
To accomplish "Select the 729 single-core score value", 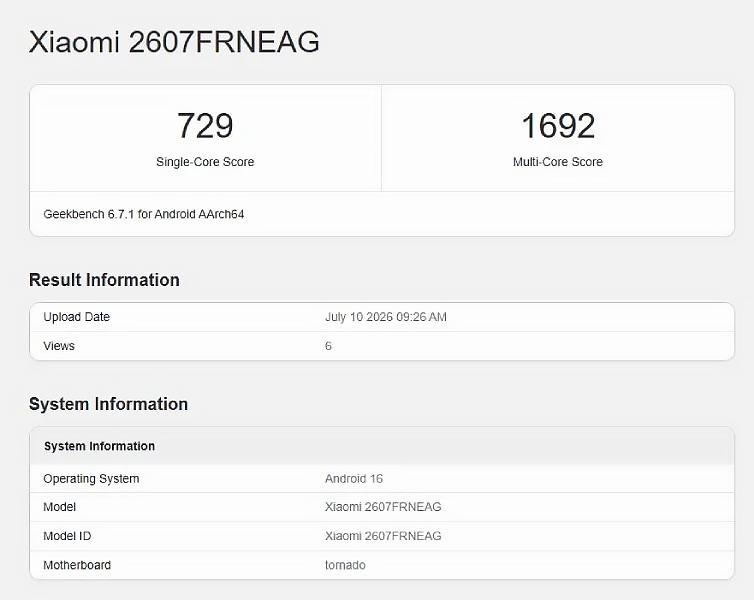I will click(205, 125).
